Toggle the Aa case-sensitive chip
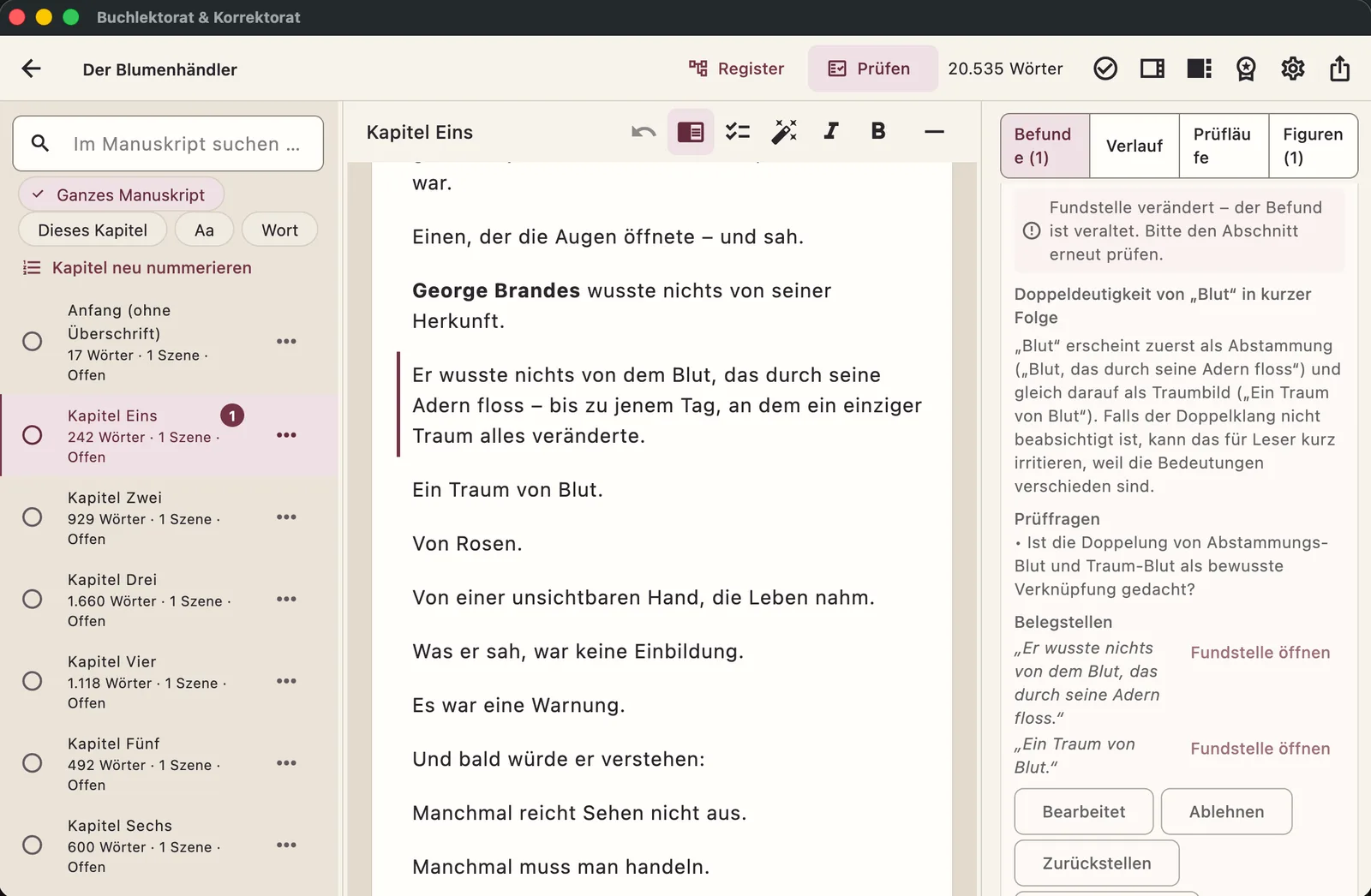 point(204,230)
